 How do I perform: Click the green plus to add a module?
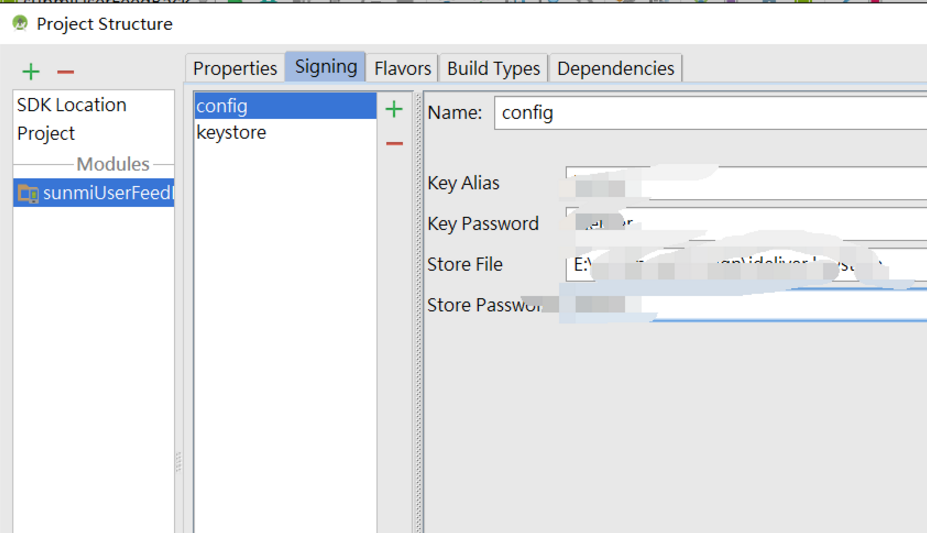[x=31, y=71]
